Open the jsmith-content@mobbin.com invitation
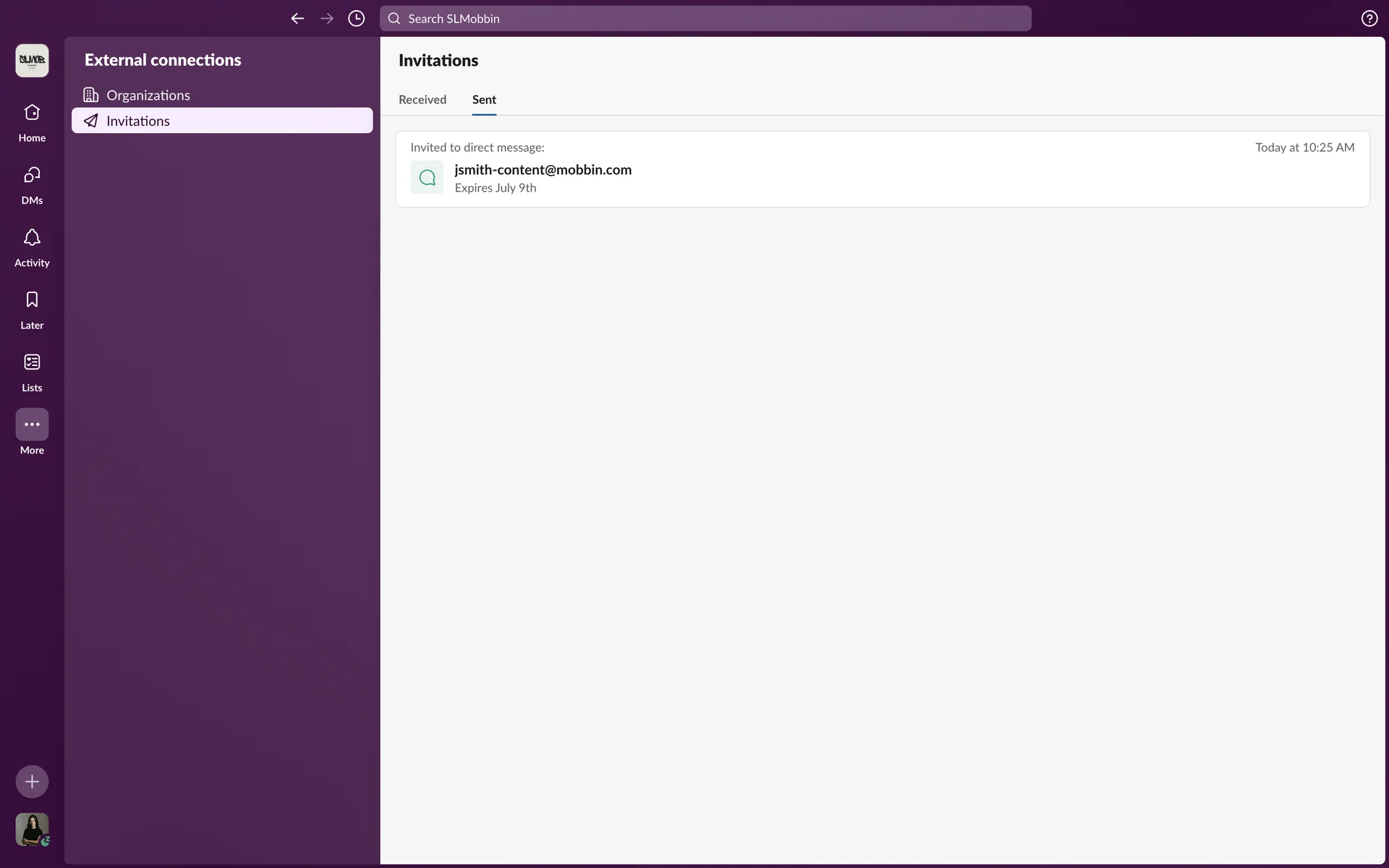1389x868 pixels. tap(543, 170)
